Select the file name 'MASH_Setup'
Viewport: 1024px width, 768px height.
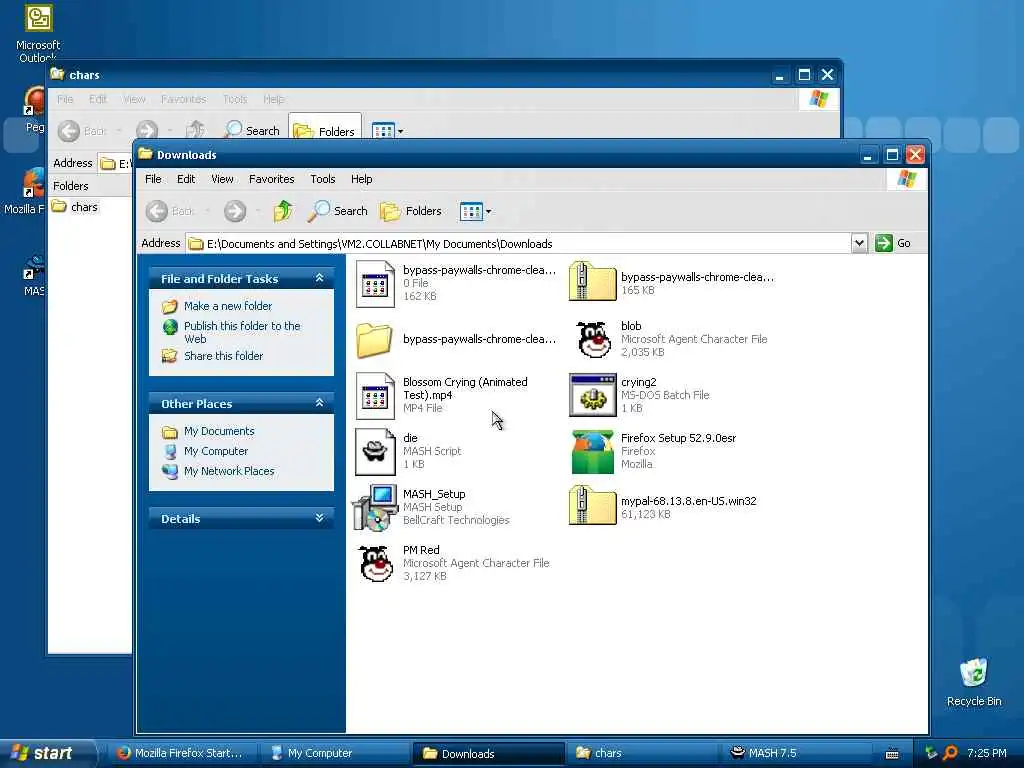pos(434,494)
